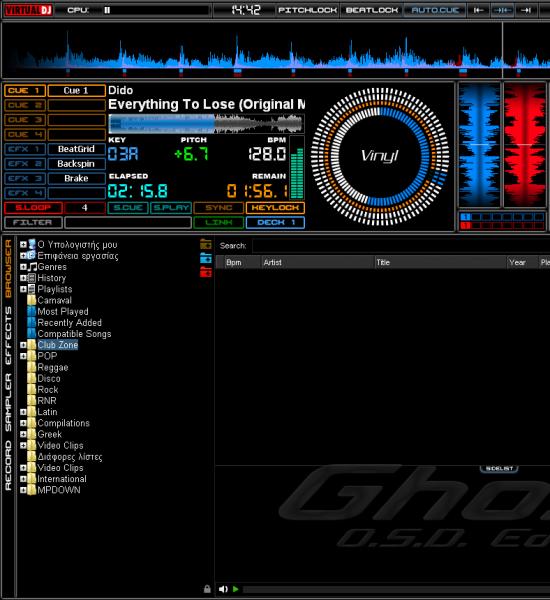Open the BROWSER side tab
The image size is (550, 600).
[x=8, y=269]
